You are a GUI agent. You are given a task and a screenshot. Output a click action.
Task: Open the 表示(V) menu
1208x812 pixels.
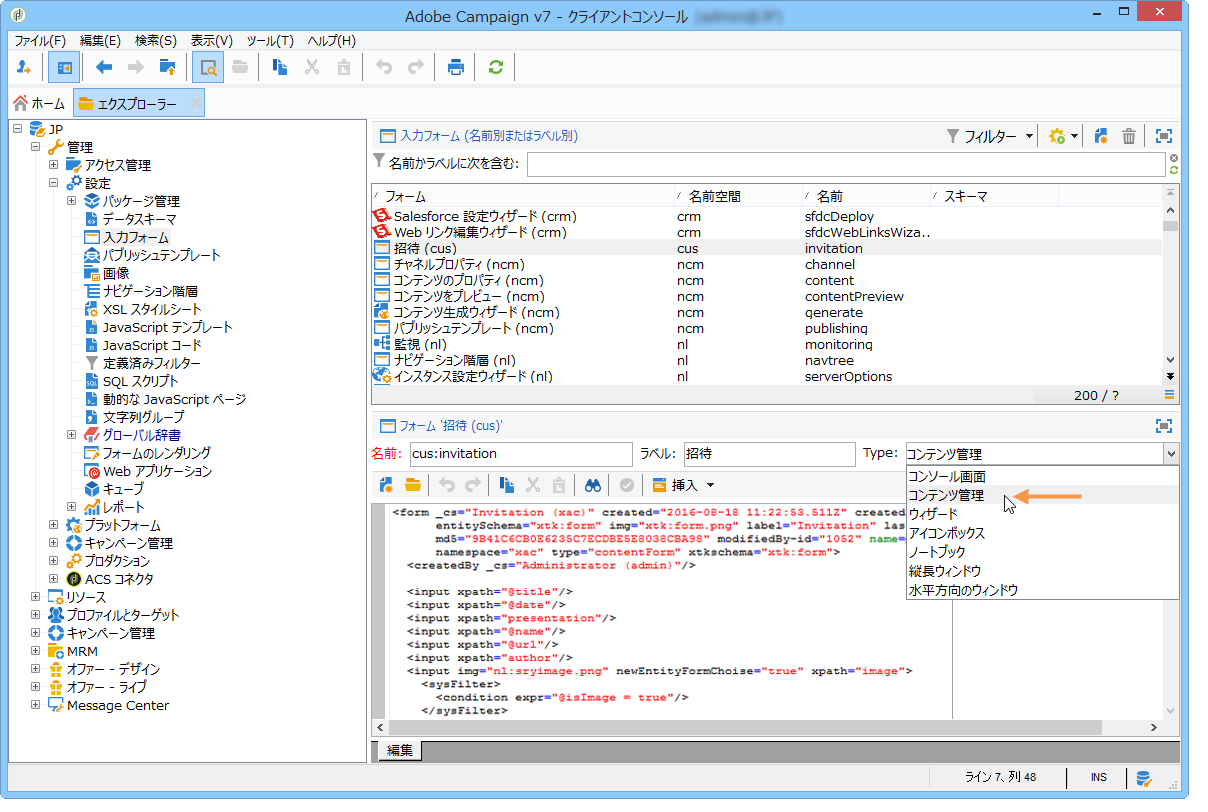211,41
